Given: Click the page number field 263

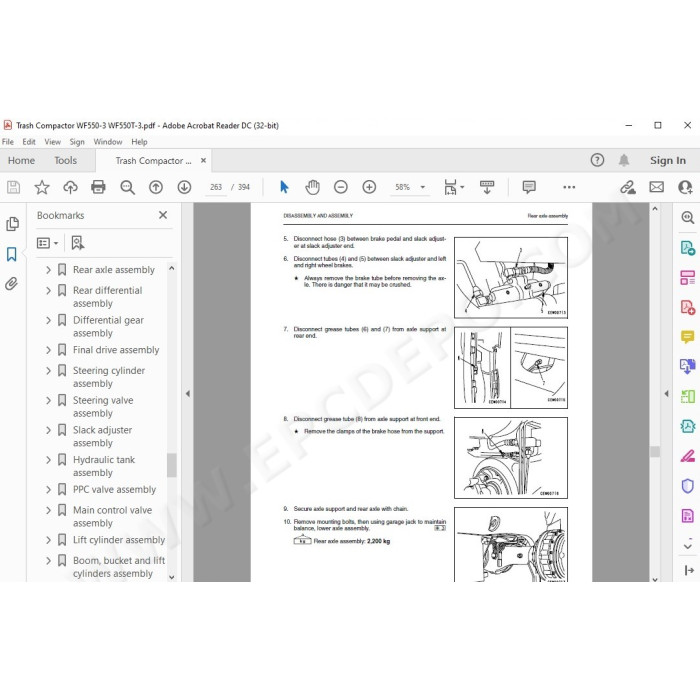Looking at the screenshot, I should [x=216, y=187].
